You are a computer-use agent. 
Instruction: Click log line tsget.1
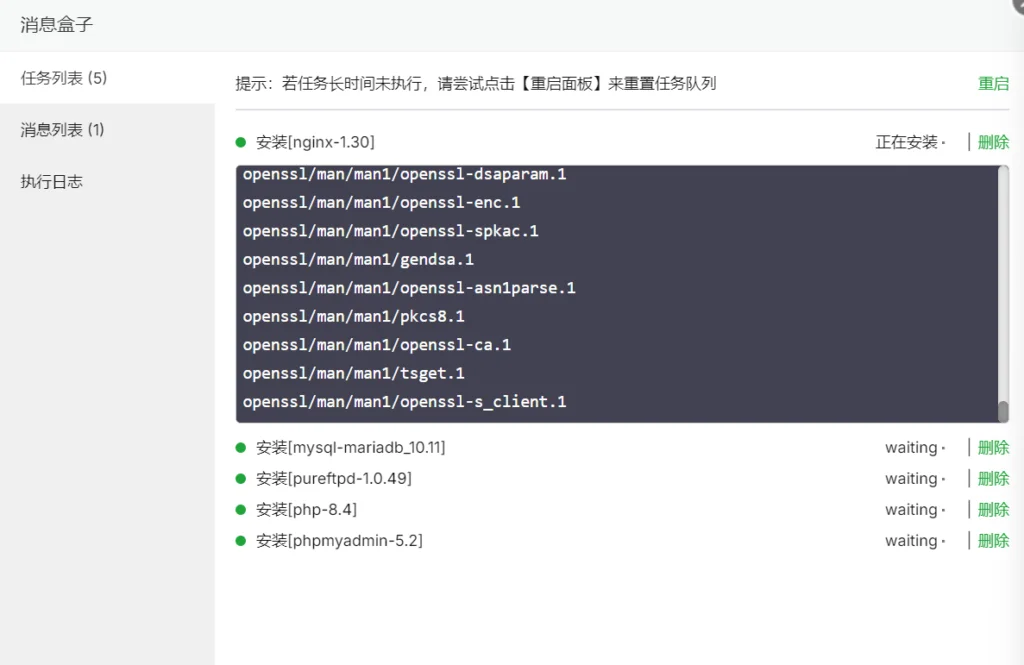coord(353,373)
